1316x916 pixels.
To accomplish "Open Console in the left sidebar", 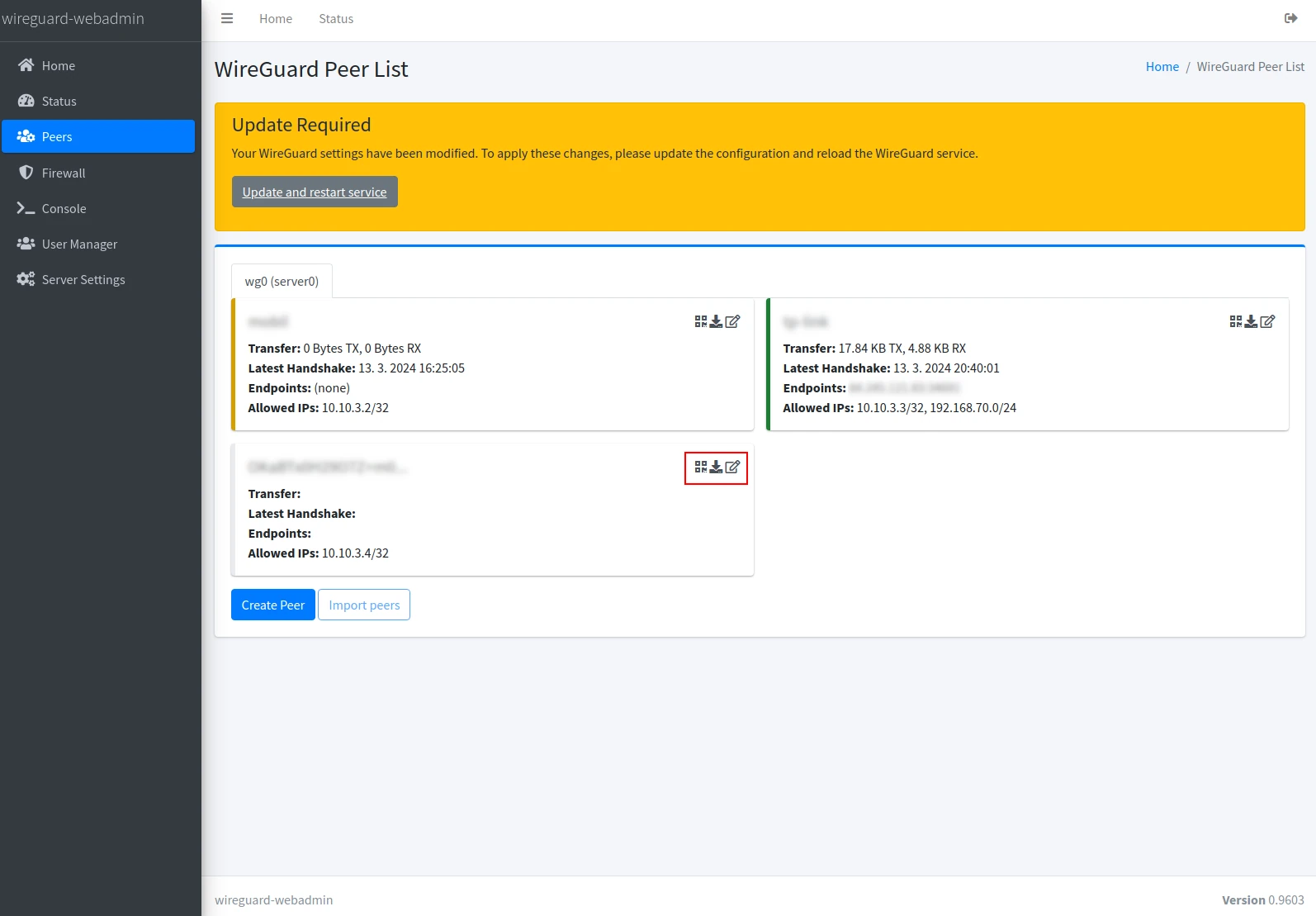I will (98, 208).
